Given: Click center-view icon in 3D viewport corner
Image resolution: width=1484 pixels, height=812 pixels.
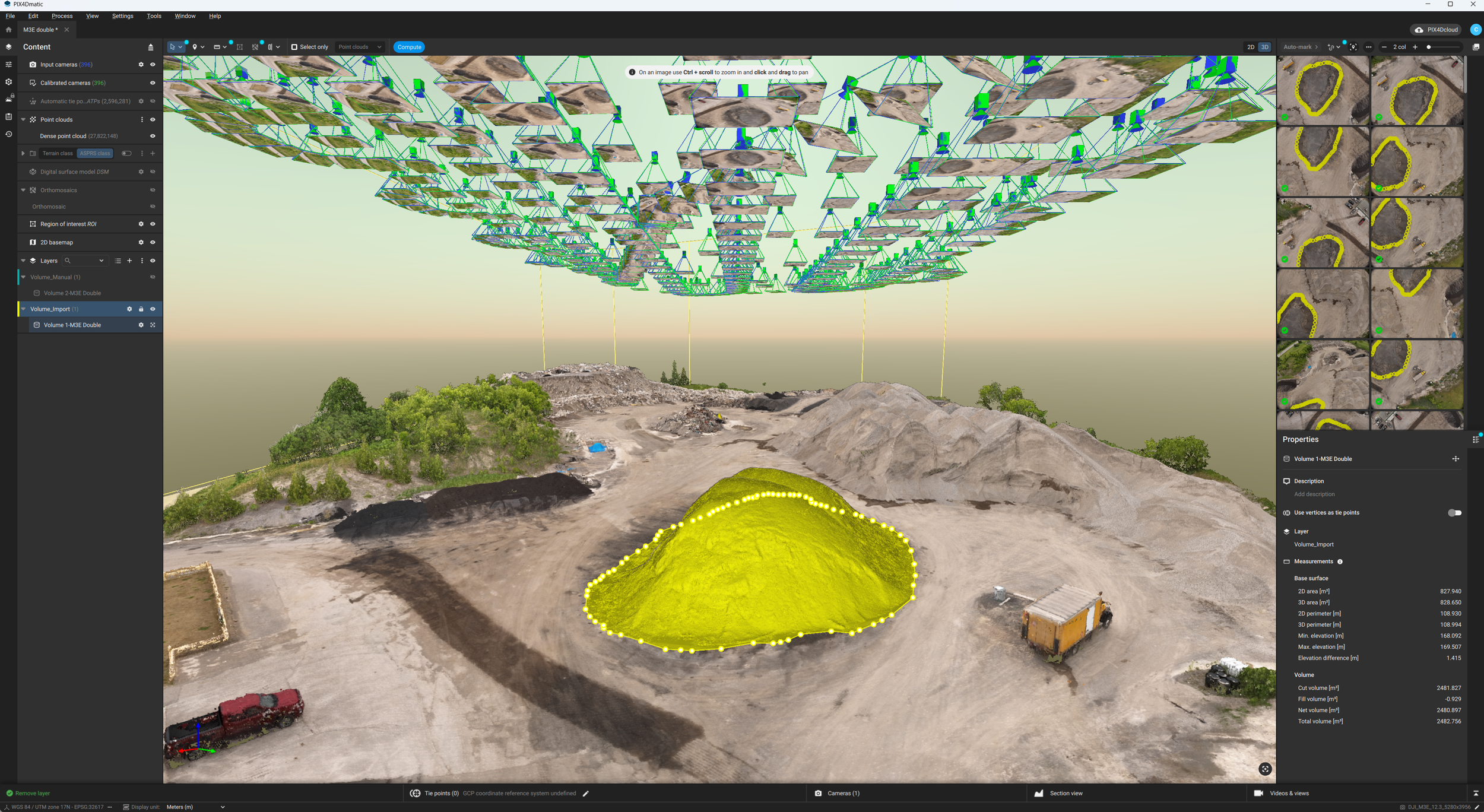Looking at the screenshot, I should pos(1265,769).
